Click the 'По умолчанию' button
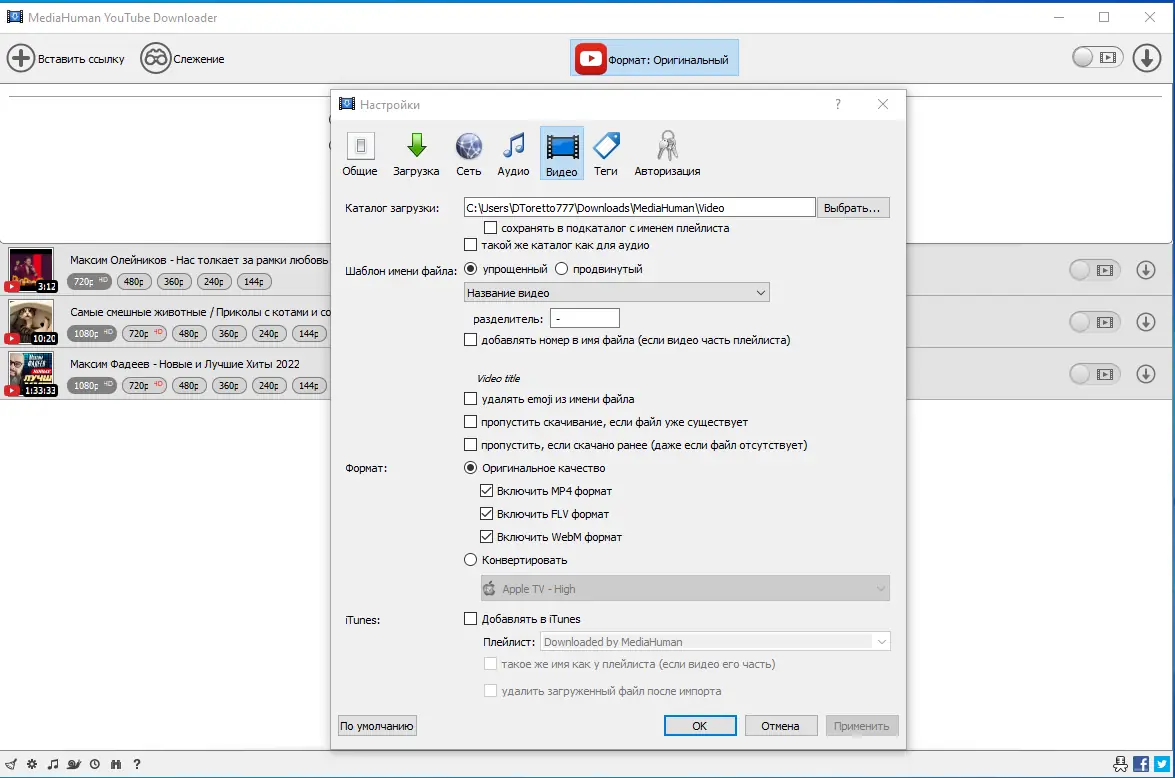Image resolution: width=1175 pixels, height=778 pixels. 377,726
